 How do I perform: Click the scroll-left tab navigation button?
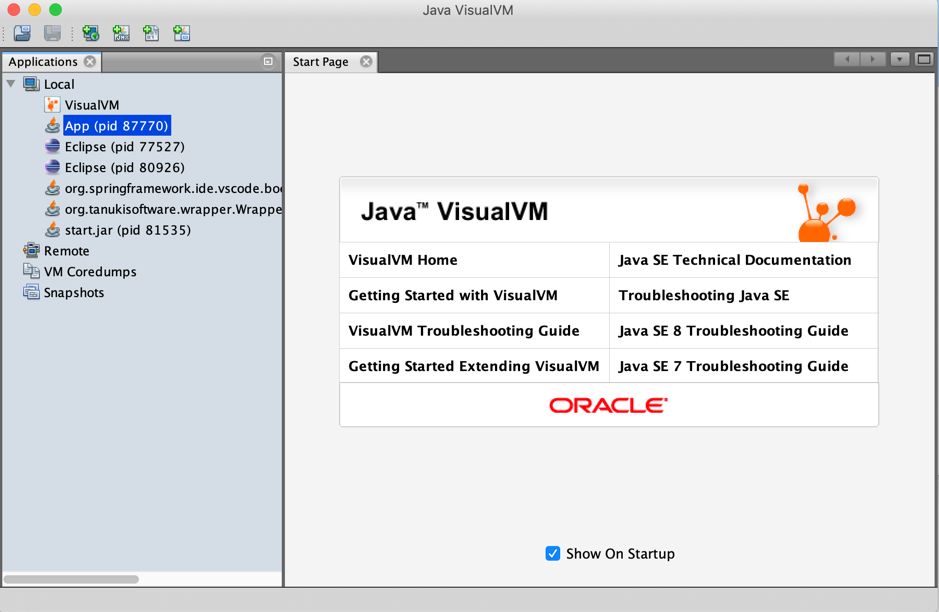click(x=847, y=59)
